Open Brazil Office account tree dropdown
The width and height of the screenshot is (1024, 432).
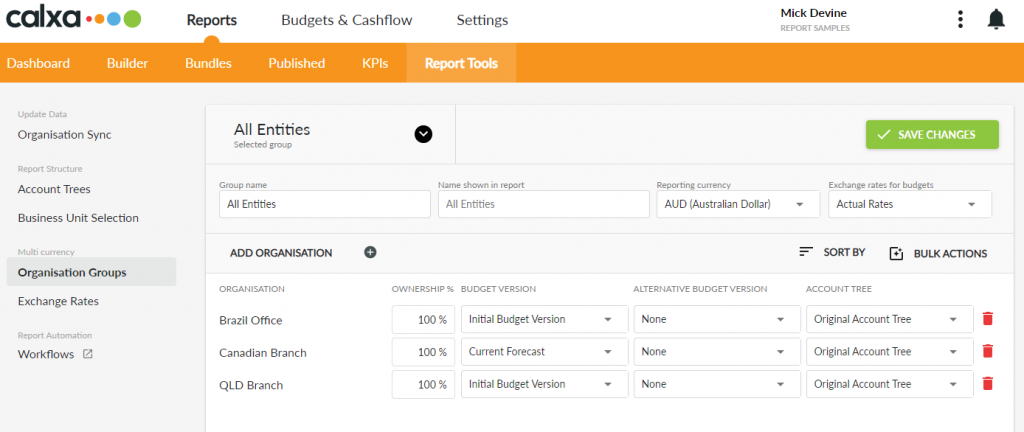point(889,319)
